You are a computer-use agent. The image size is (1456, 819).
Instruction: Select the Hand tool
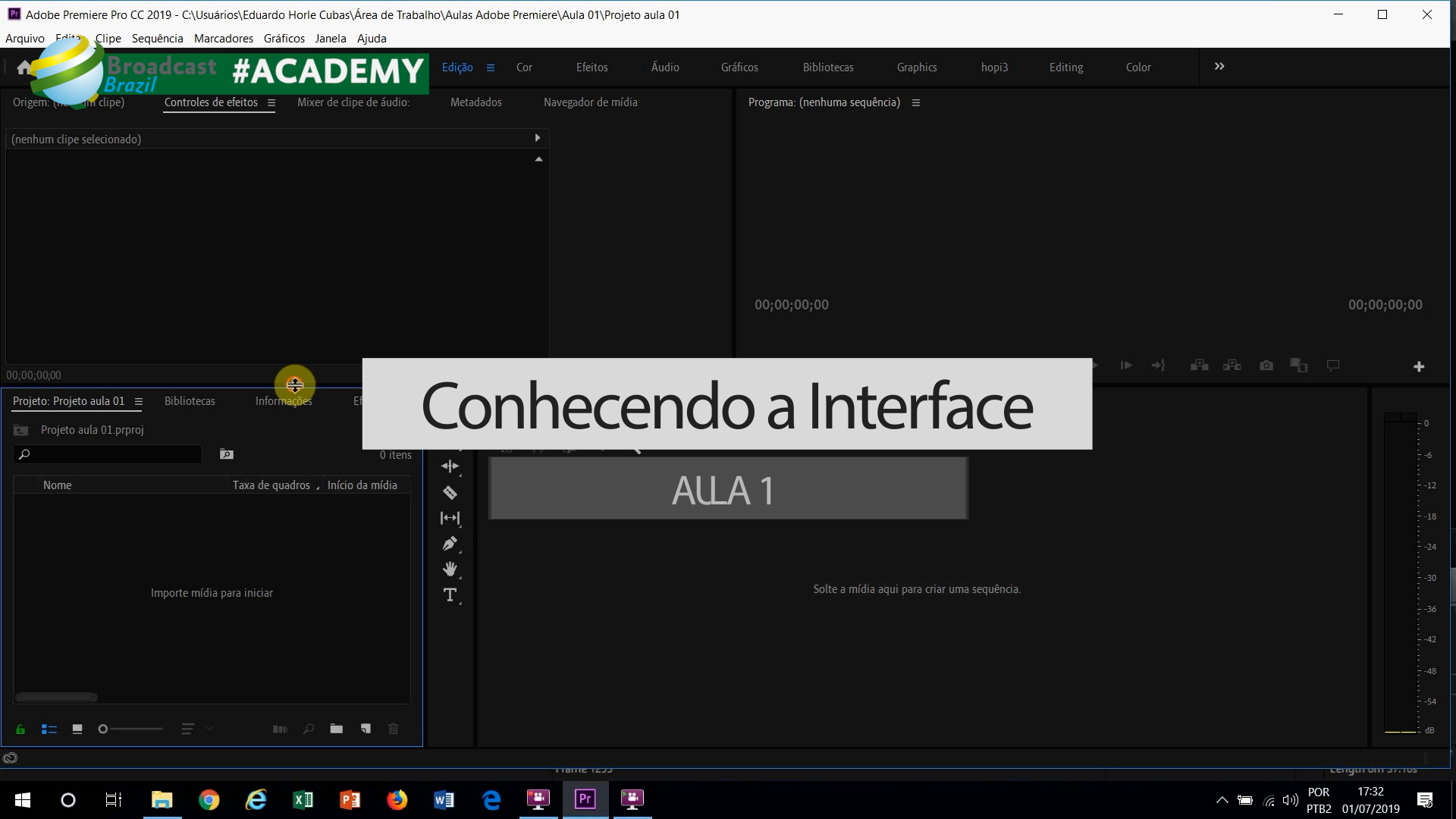[x=450, y=569]
